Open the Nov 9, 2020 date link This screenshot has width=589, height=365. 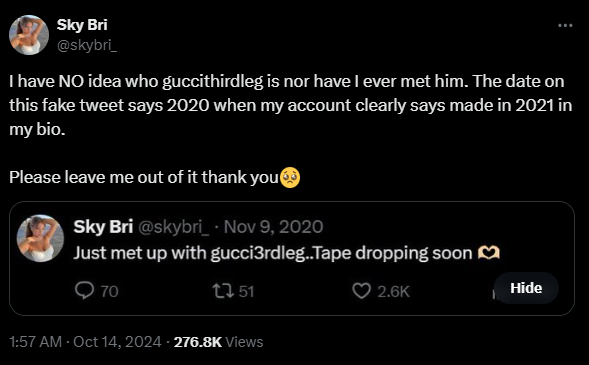(273, 227)
